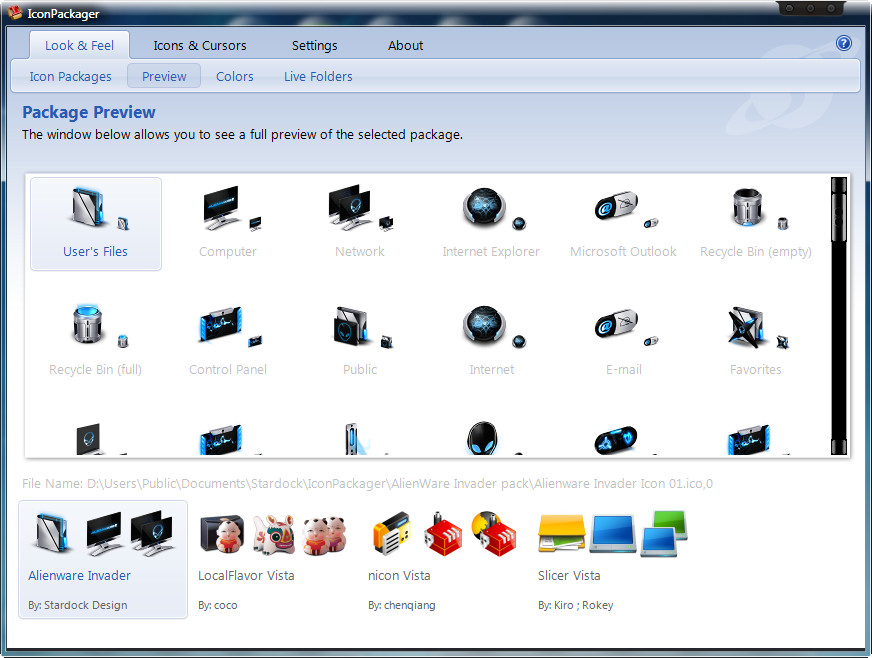Screen dimensions: 872x658
Task: Select the User's Files icon preview
Action: pos(96,224)
